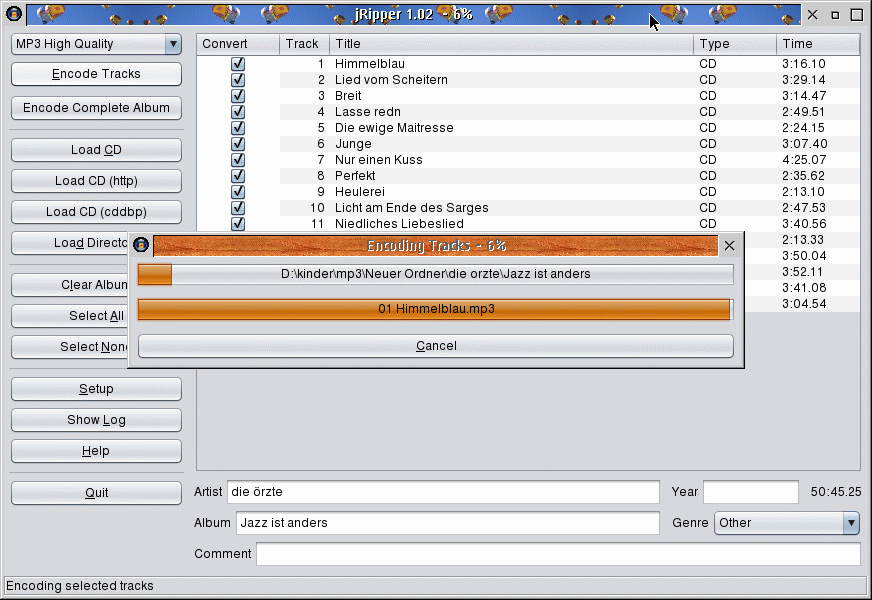Click the Select All button
Image resolution: width=872 pixels, height=600 pixels.
coord(70,316)
